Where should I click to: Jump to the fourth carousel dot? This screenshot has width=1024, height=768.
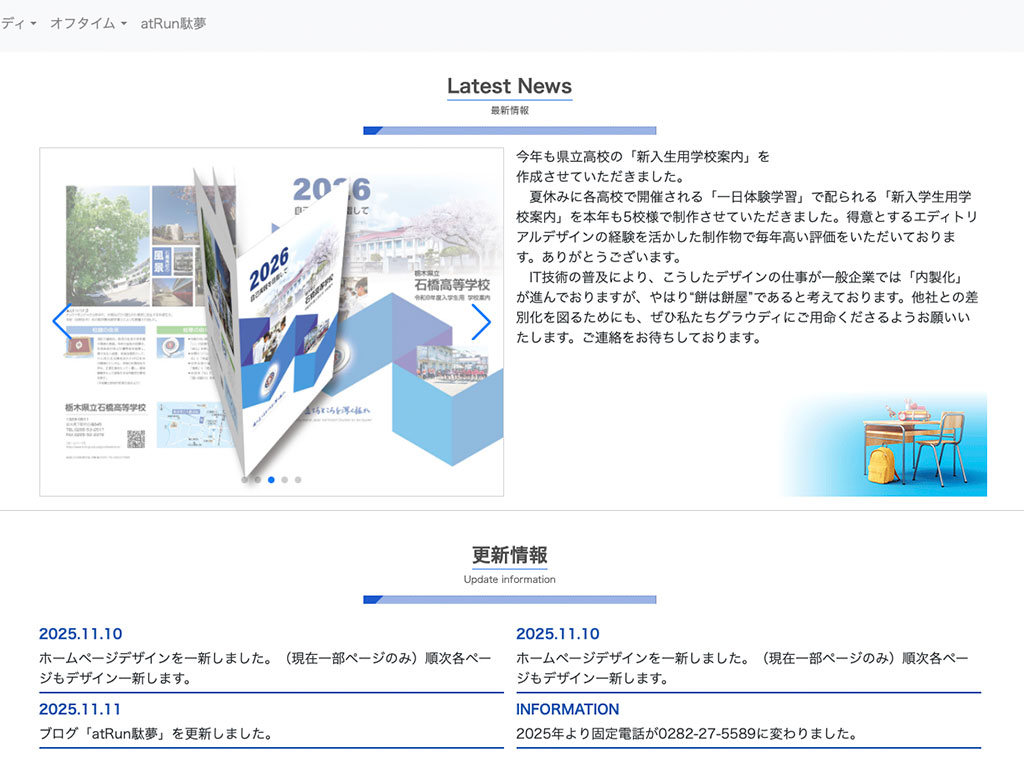click(285, 480)
